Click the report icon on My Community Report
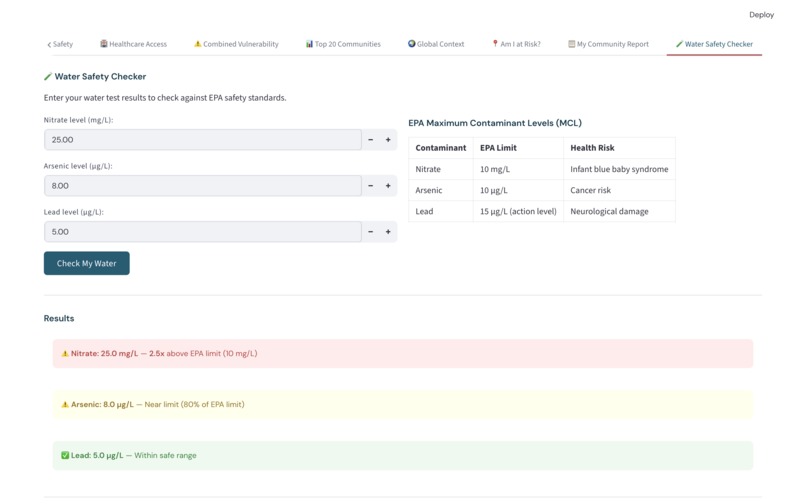This screenshot has width=806, height=504. pos(571,44)
